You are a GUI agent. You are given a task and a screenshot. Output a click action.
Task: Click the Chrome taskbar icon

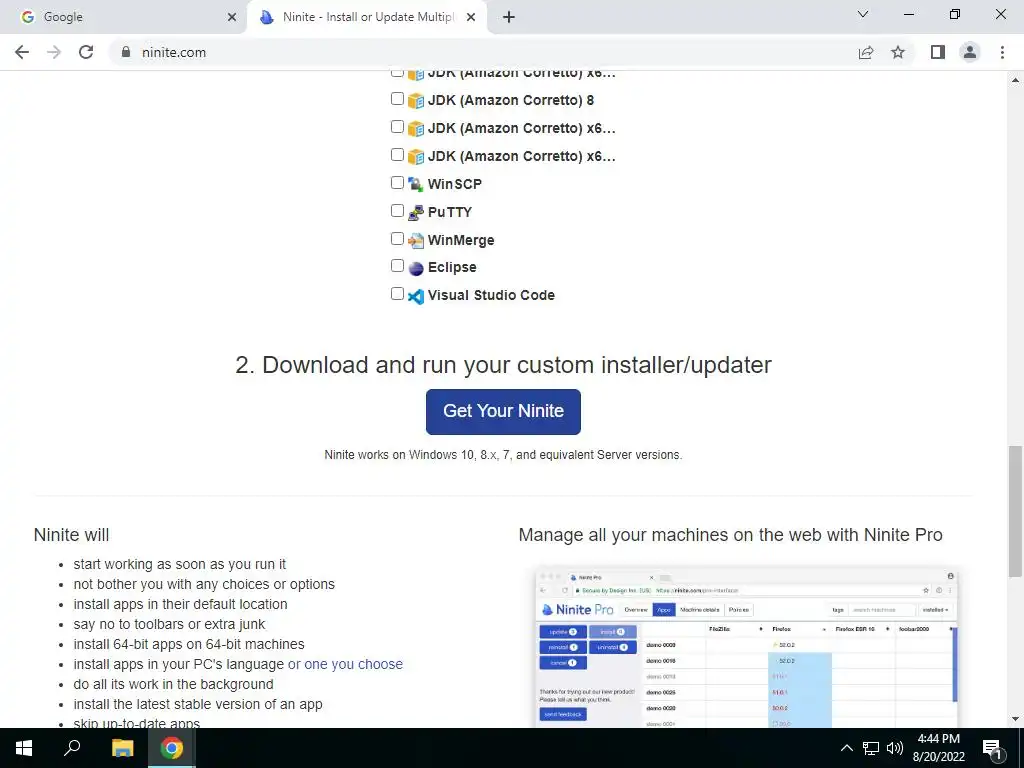pos(172,748)
